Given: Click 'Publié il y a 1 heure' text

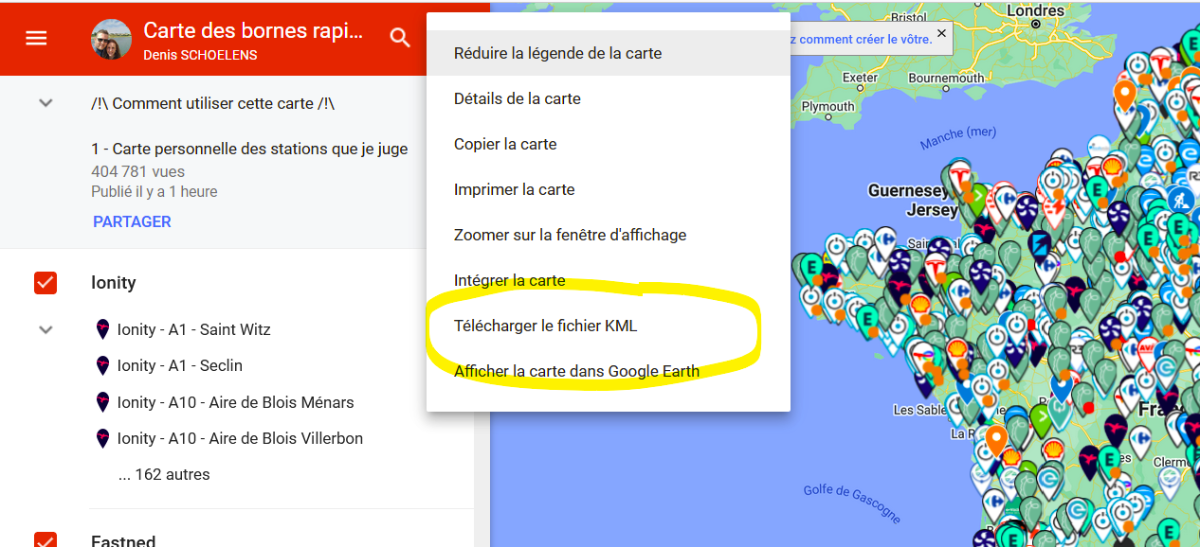Looking at the screenshot, I should pos(154,192).
